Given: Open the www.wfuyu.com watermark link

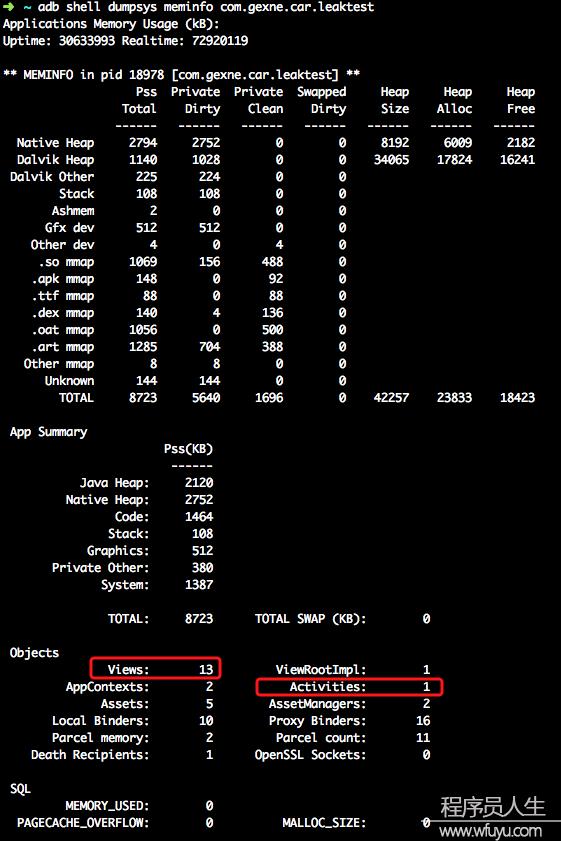Looking at the screenshot, I should click(490, 831).
